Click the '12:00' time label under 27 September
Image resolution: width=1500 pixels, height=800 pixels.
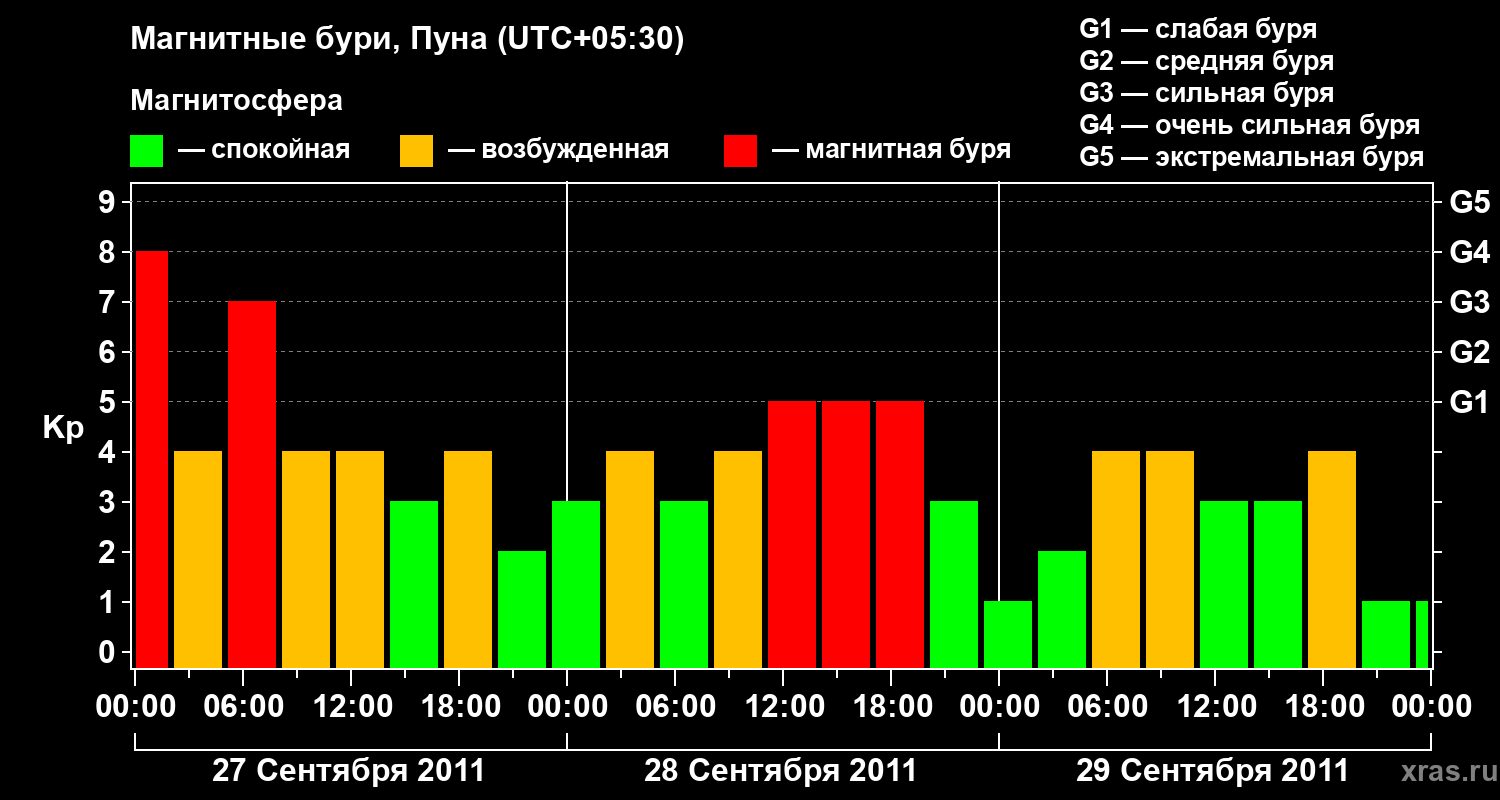point(351,706)
